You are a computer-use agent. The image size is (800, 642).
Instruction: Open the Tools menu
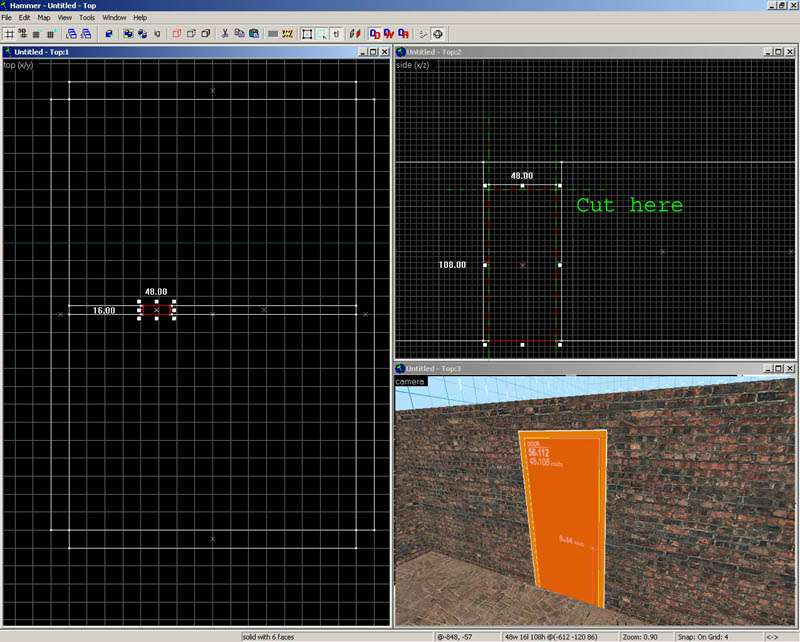pyautogui.click(x=87, y=18)
